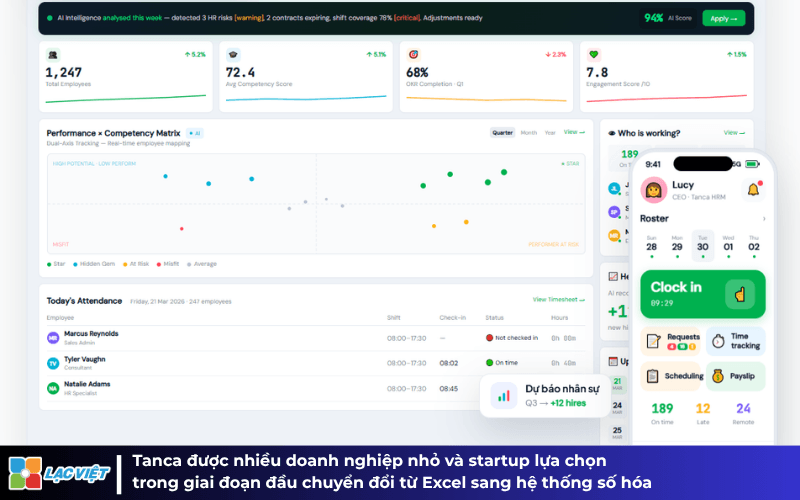Open View link in Competency Matrix

574,132
